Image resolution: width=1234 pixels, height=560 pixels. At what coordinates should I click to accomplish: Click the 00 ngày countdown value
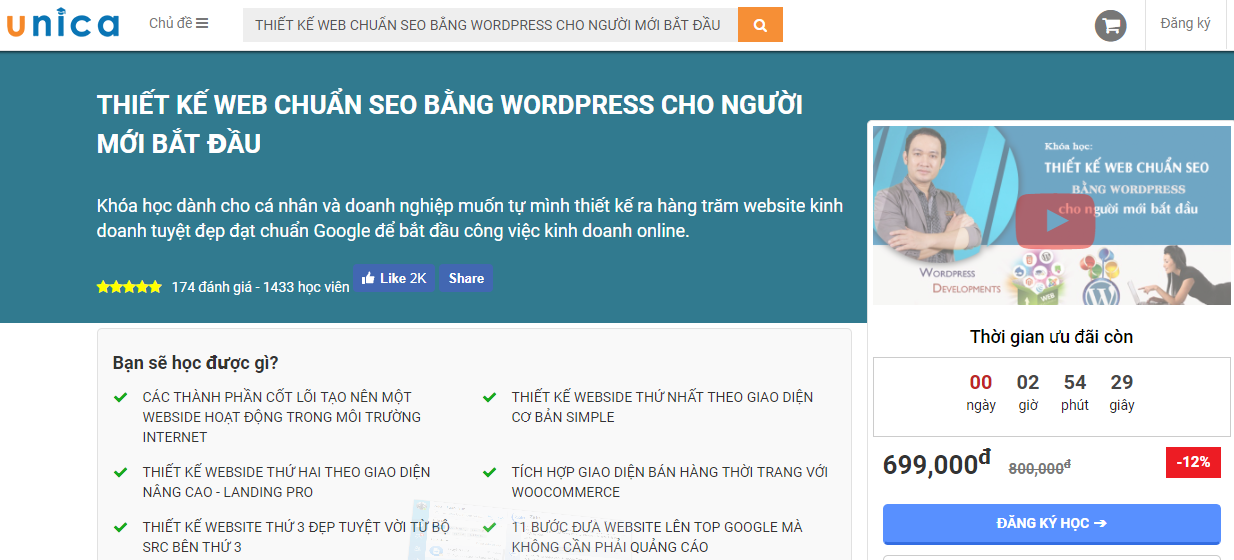tap(981, 392)
